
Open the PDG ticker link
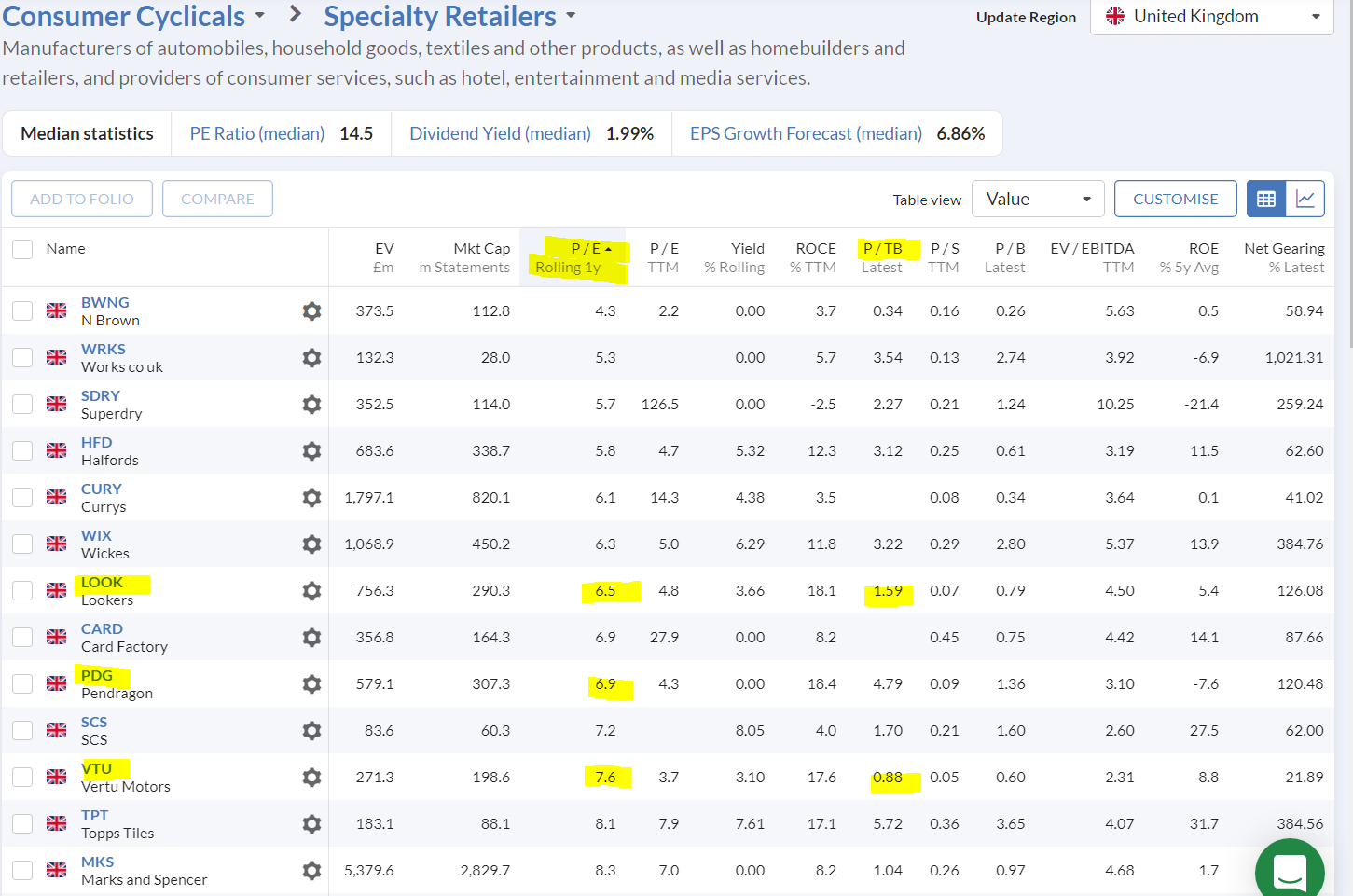click(x=97, y=675)
